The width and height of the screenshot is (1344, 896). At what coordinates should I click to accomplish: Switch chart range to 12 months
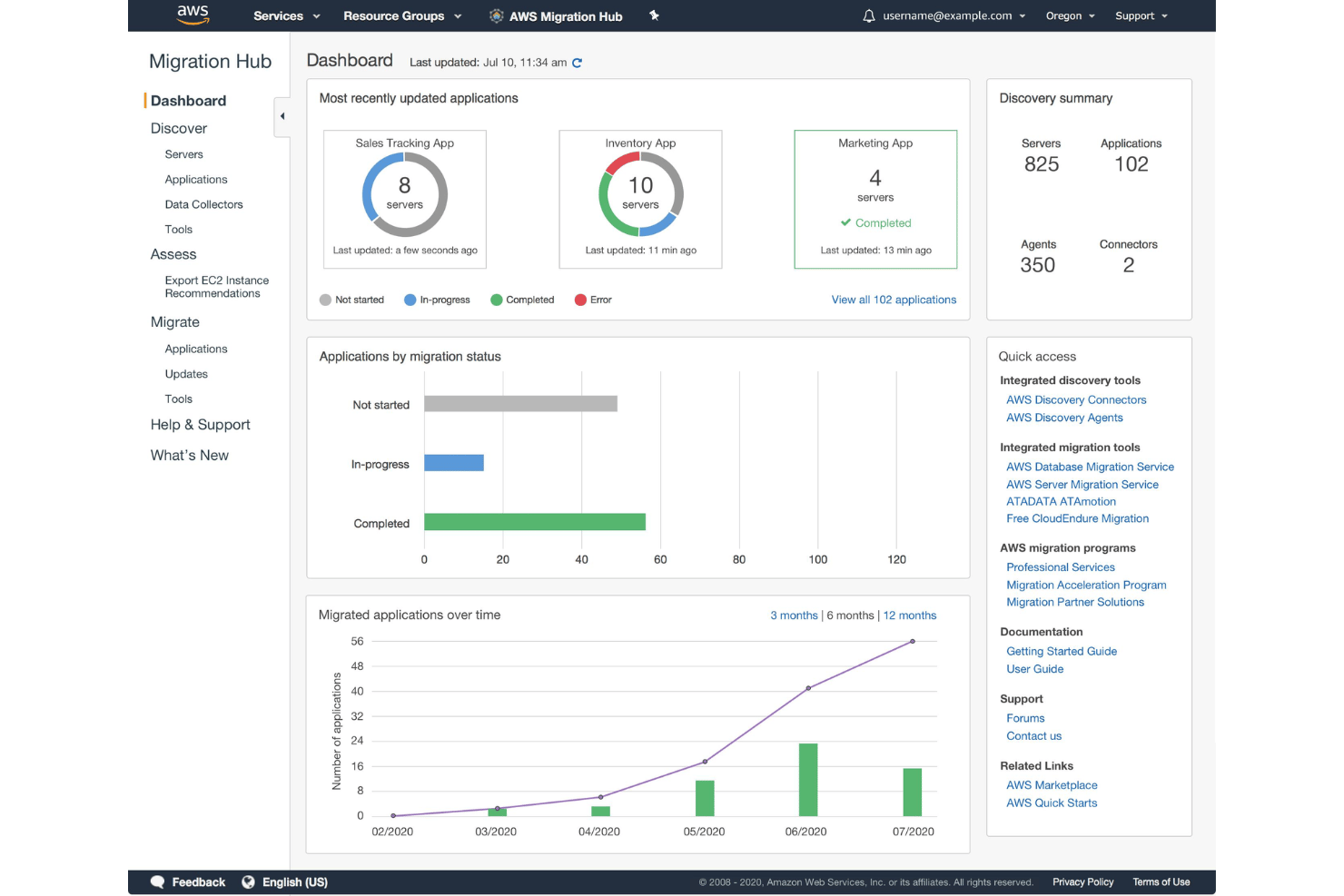[910, 615]
